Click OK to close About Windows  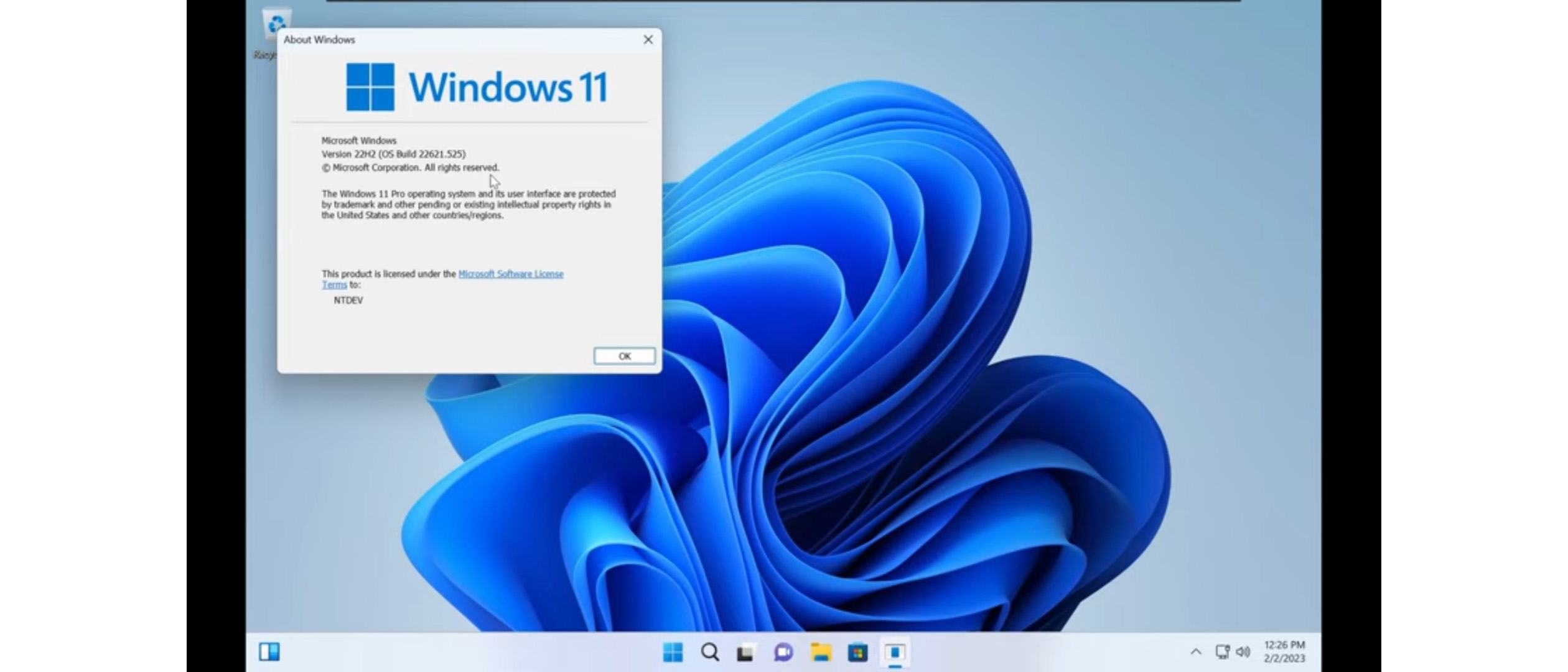[x=621, y=355]
